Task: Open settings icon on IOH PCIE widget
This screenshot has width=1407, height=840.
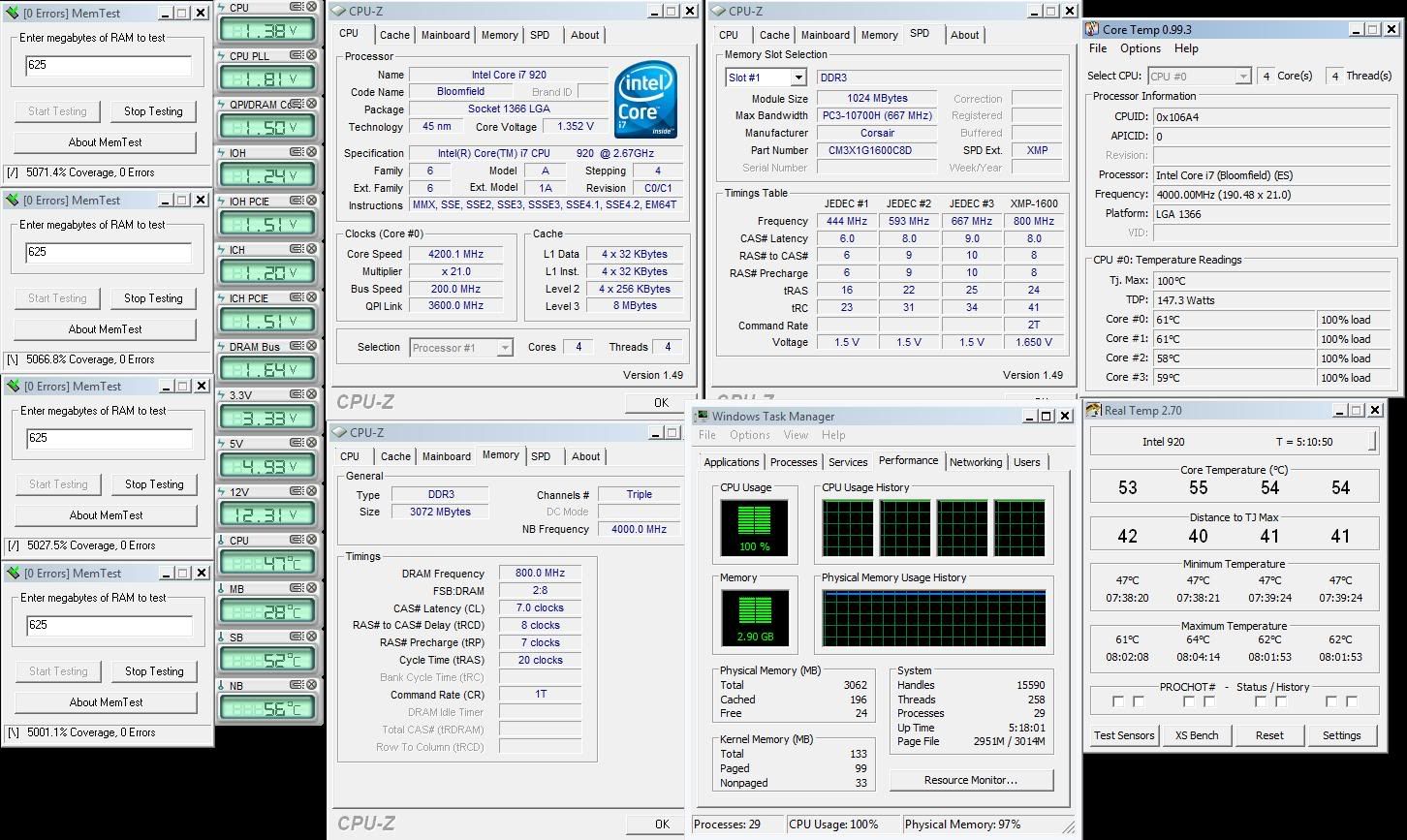Action: coord(297,201)
